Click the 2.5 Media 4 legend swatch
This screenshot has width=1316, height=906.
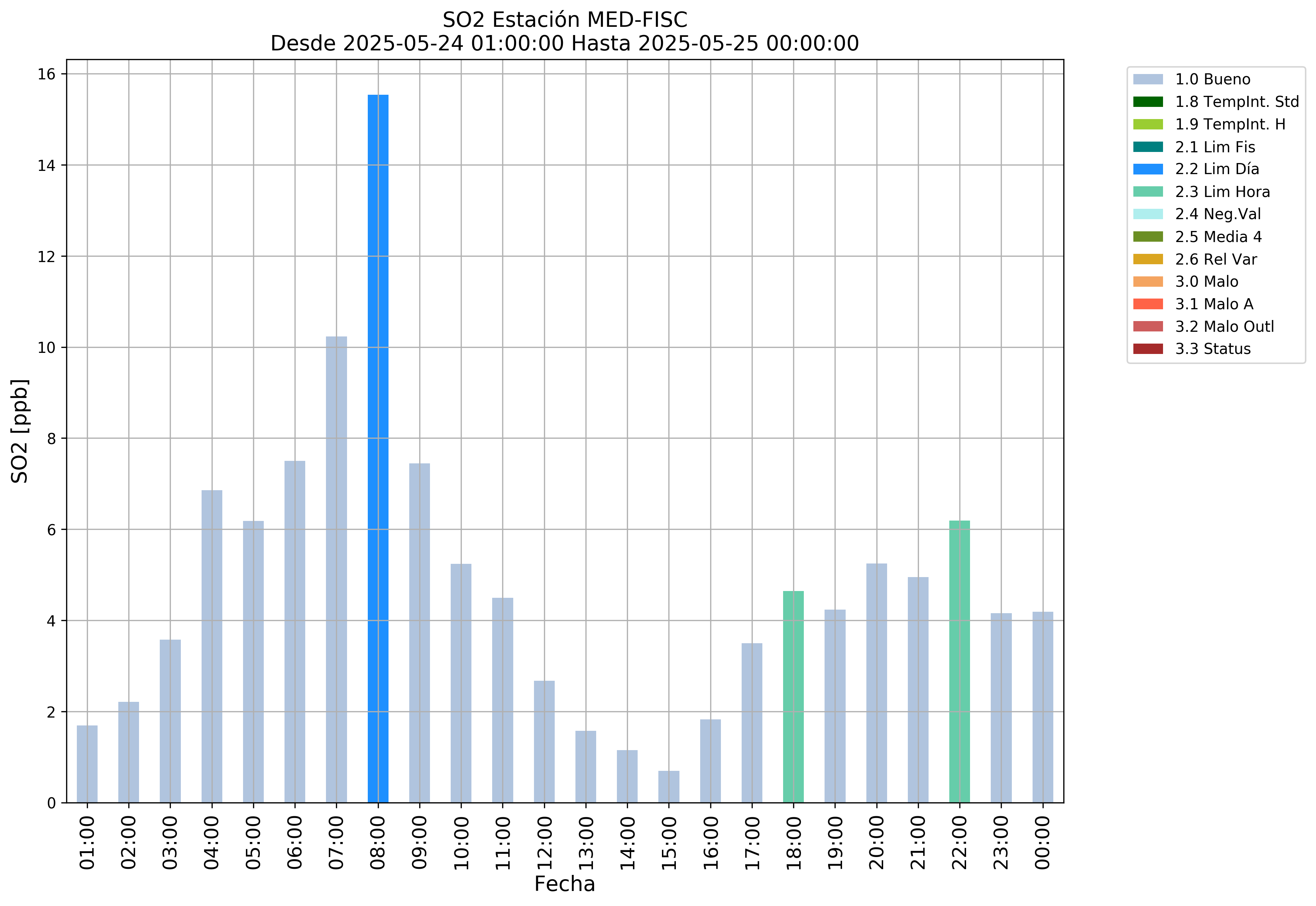(x=1147, y=237)
